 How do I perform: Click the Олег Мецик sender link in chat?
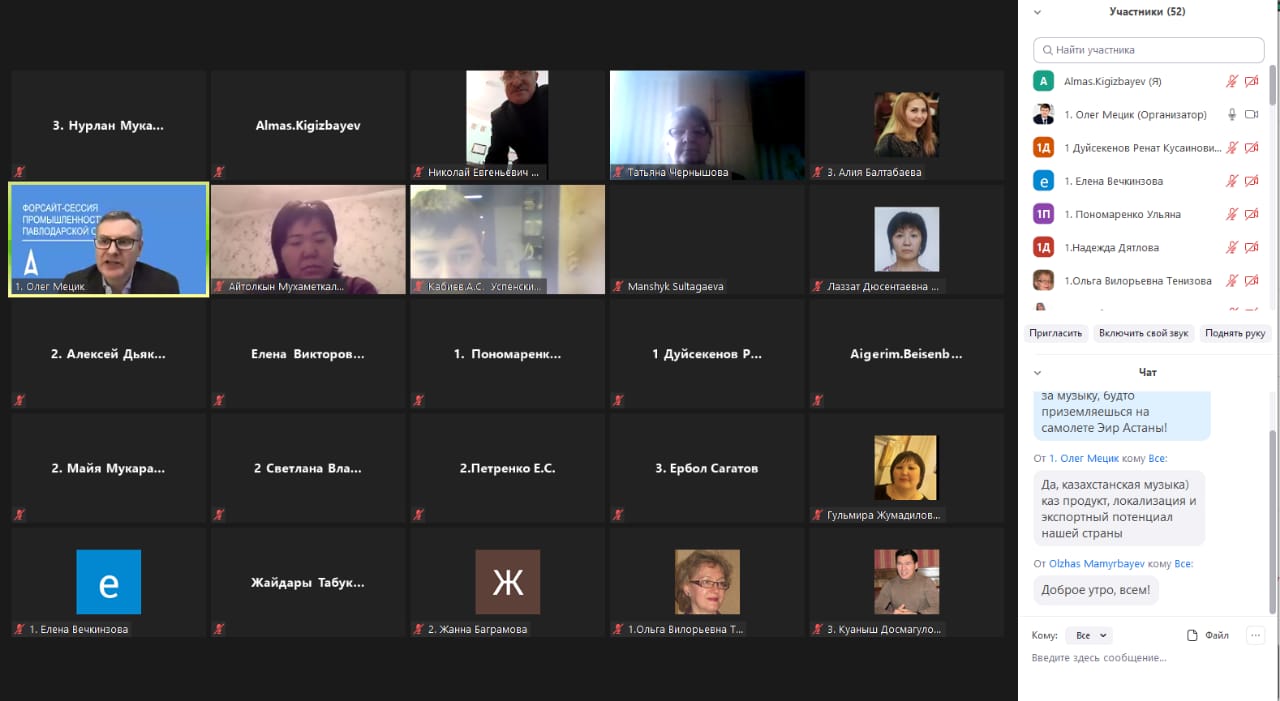point(1083,458)
